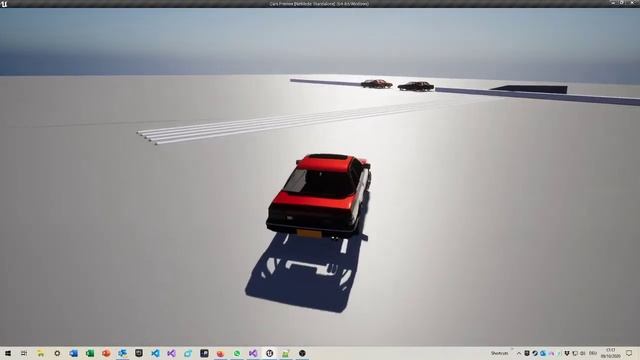Open PowerPoint from the taskbar
The height and width of the screenshot is (360, 640).
click(106, 353)
